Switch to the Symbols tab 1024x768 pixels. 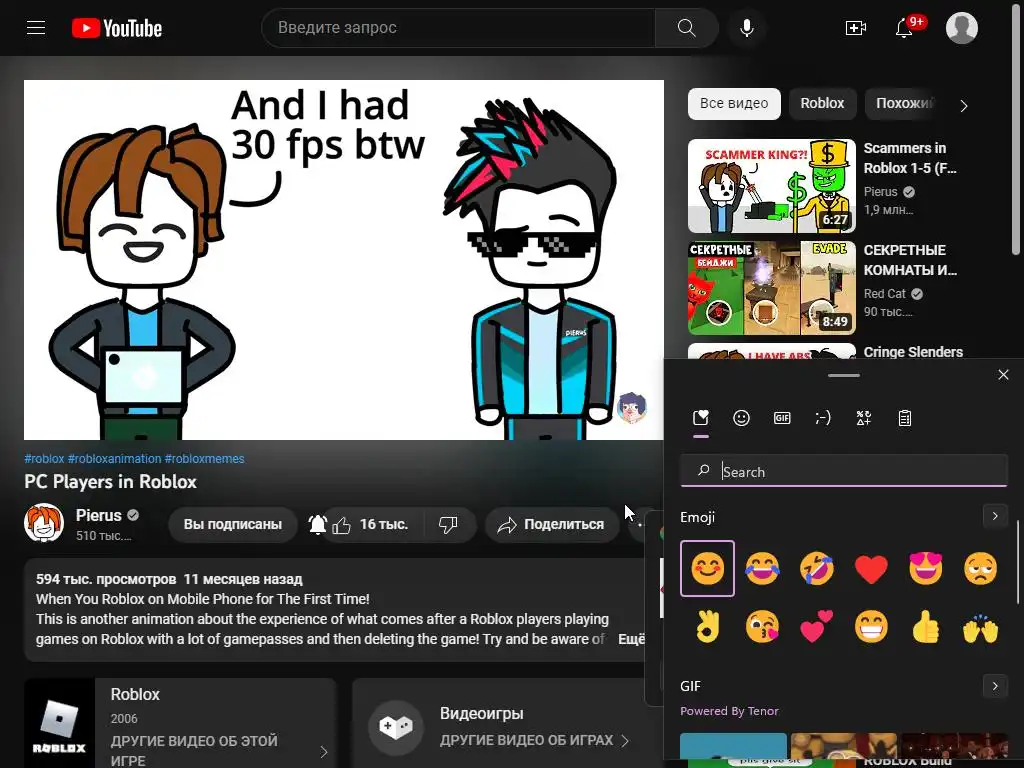coord(863,418)
